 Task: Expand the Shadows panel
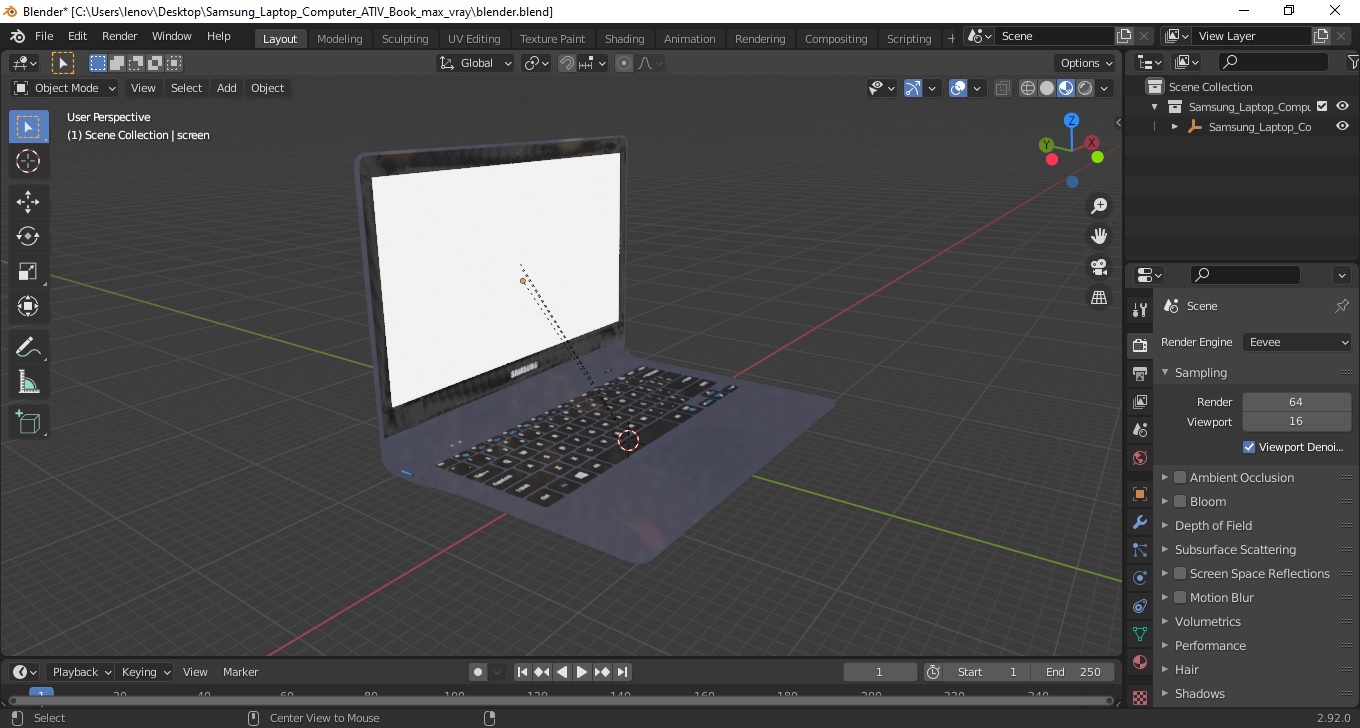pos(1165,693)
